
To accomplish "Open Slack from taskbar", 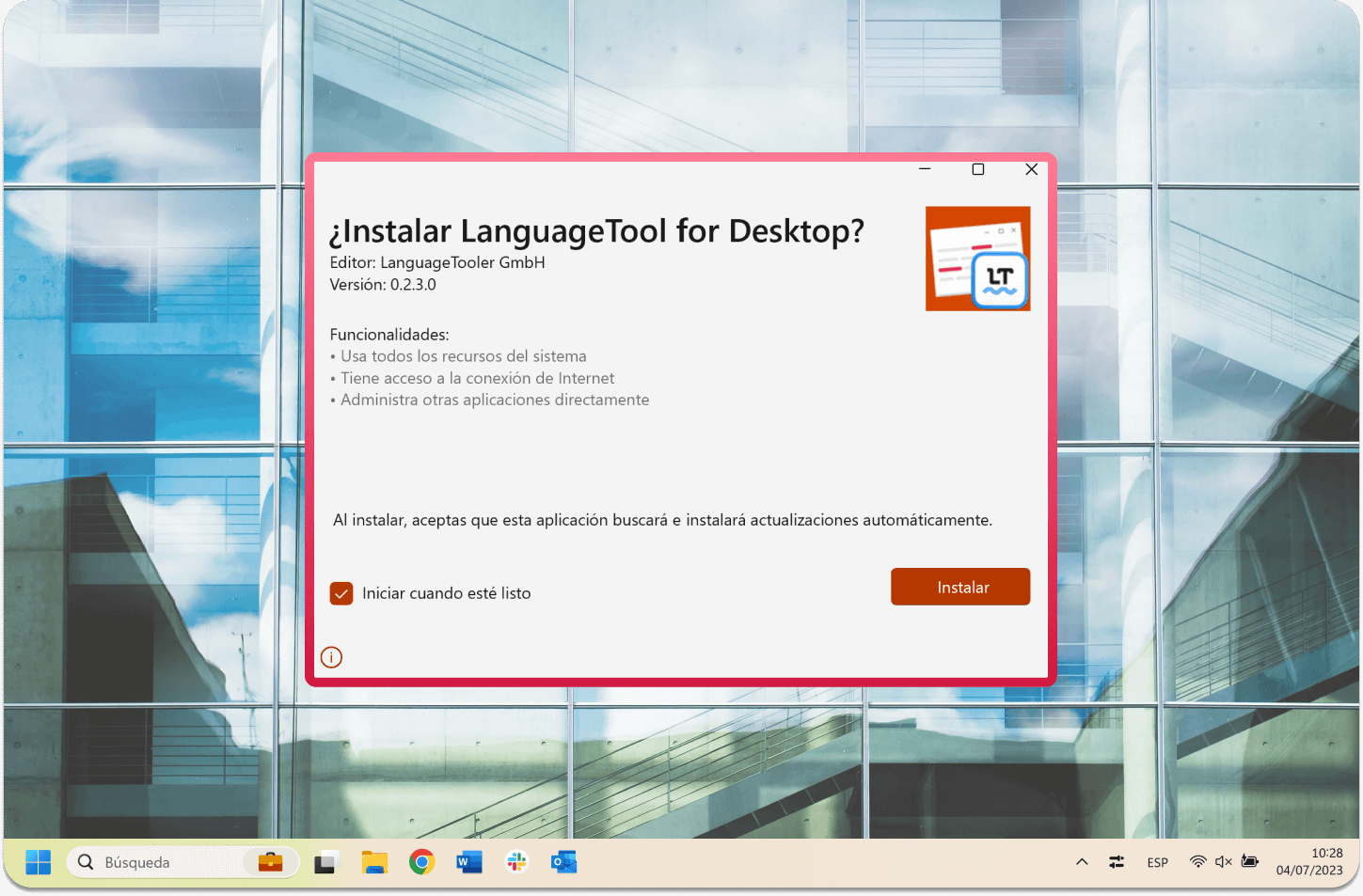I will tap(516, 862).
